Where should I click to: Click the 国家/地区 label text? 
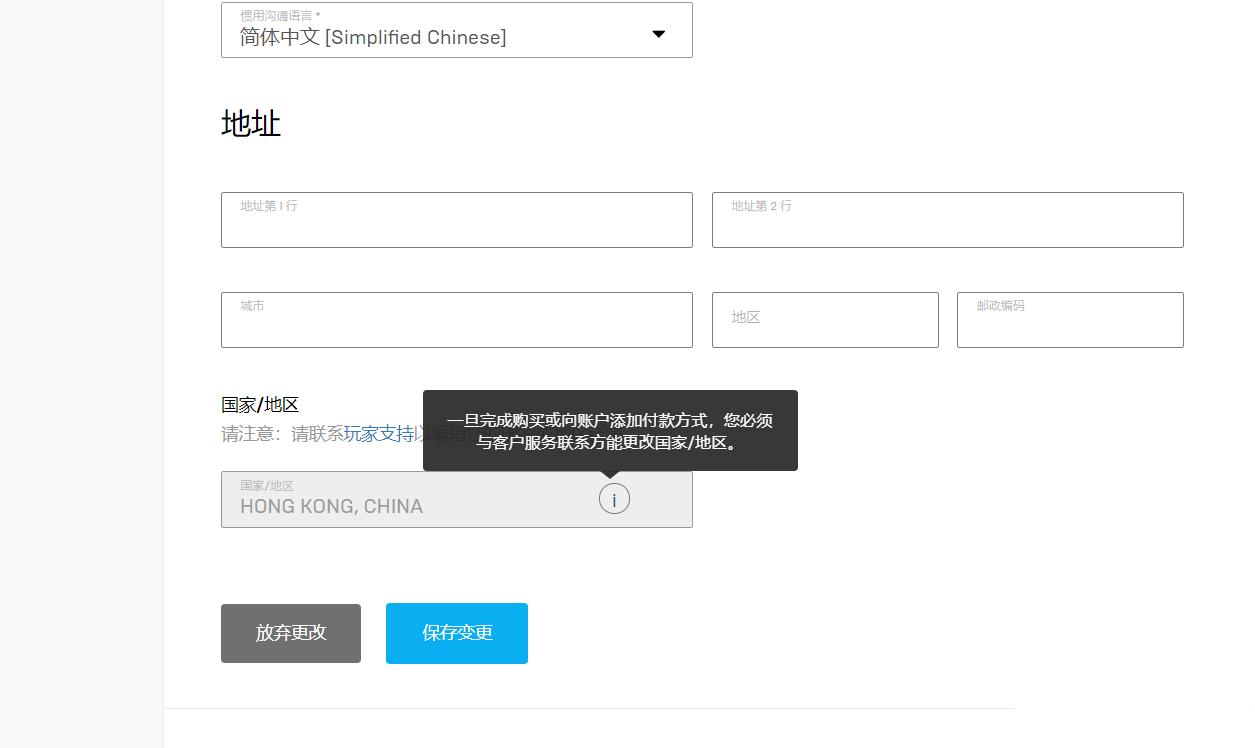click(x=259, y=405)
